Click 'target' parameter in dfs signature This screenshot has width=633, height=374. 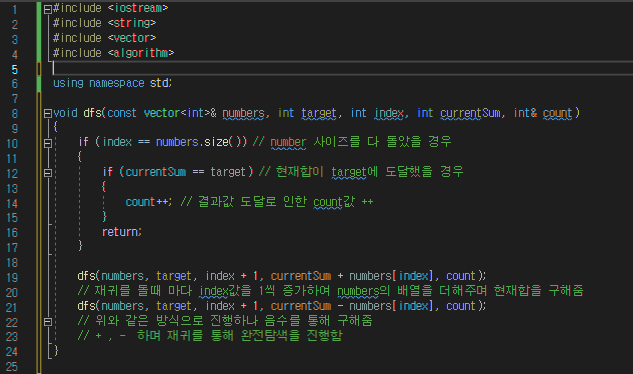[319, 113]
